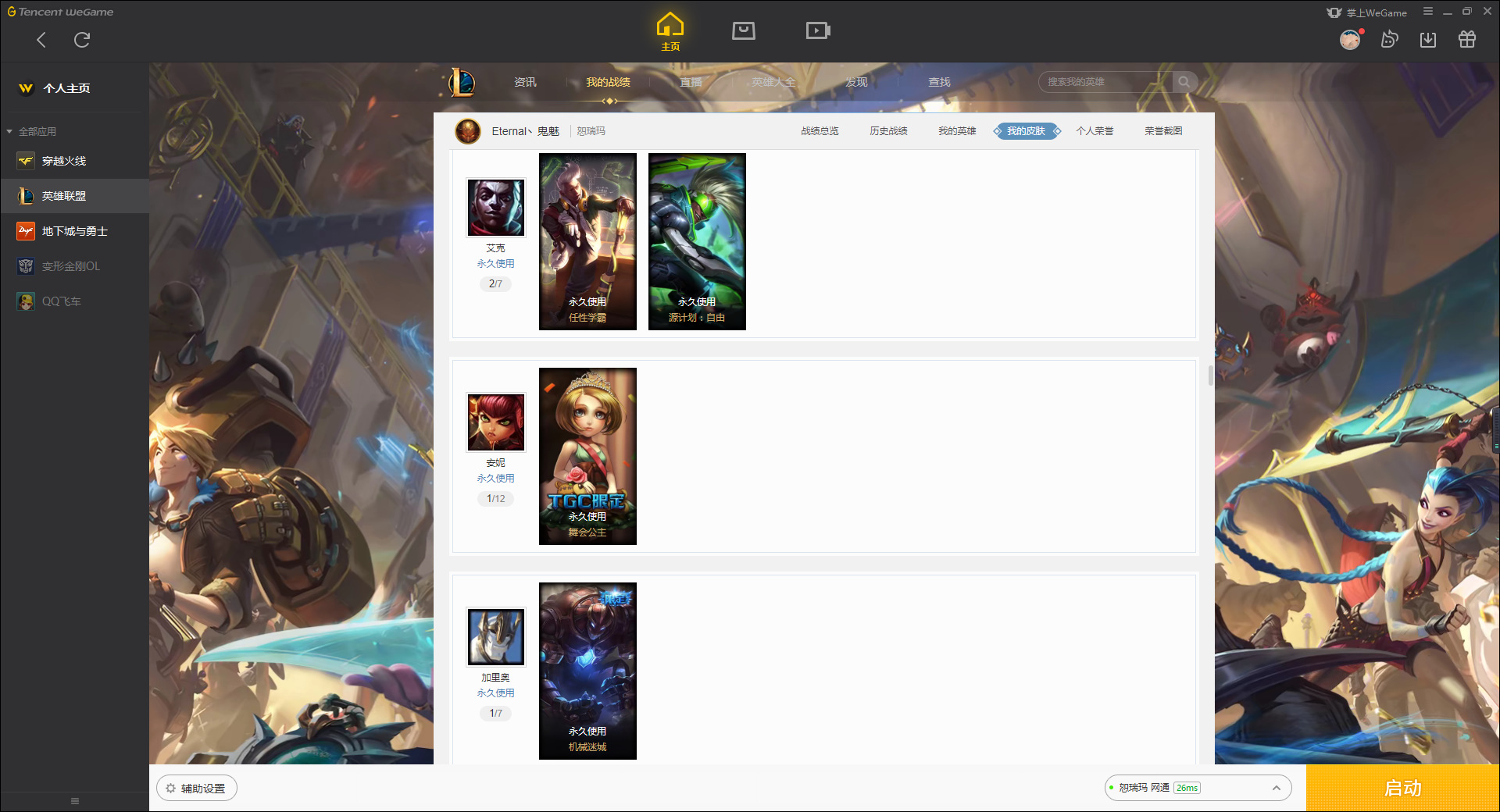
Task: Click the 2/7 skin count badge
Action: pos(495,284)
